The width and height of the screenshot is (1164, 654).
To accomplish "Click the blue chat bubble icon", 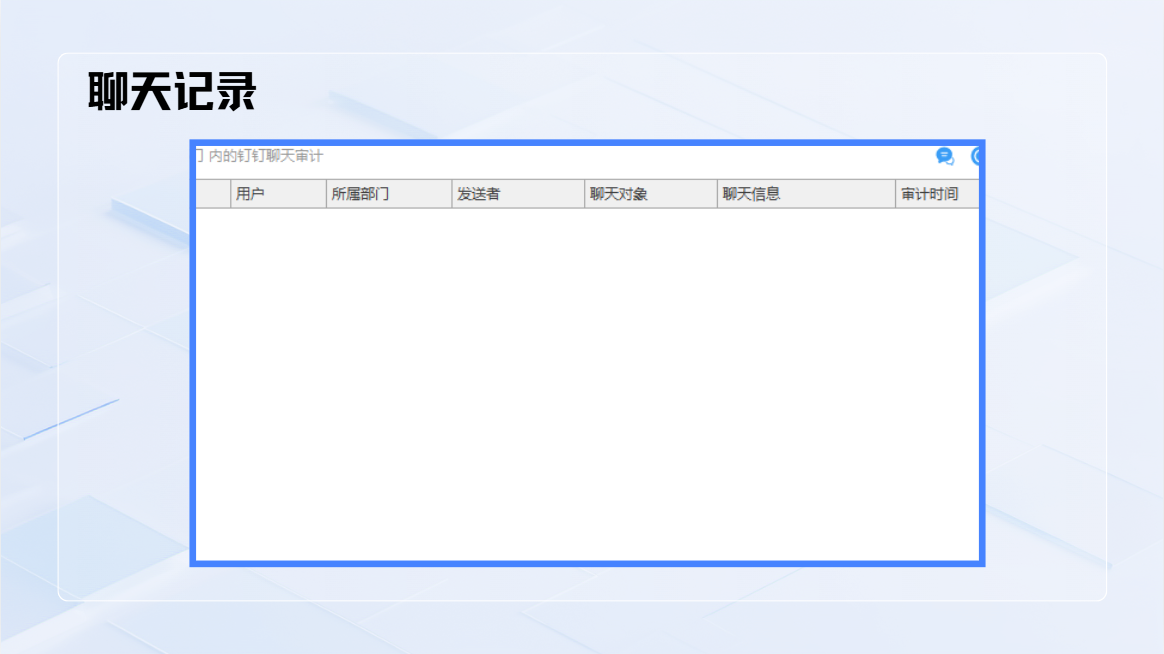I will (944, 156).
